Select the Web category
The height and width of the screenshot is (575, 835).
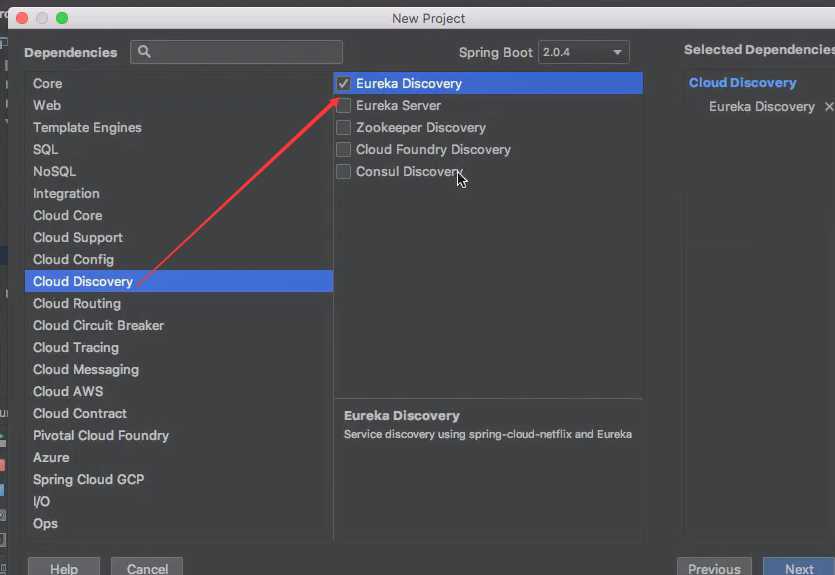click(178, 105)
